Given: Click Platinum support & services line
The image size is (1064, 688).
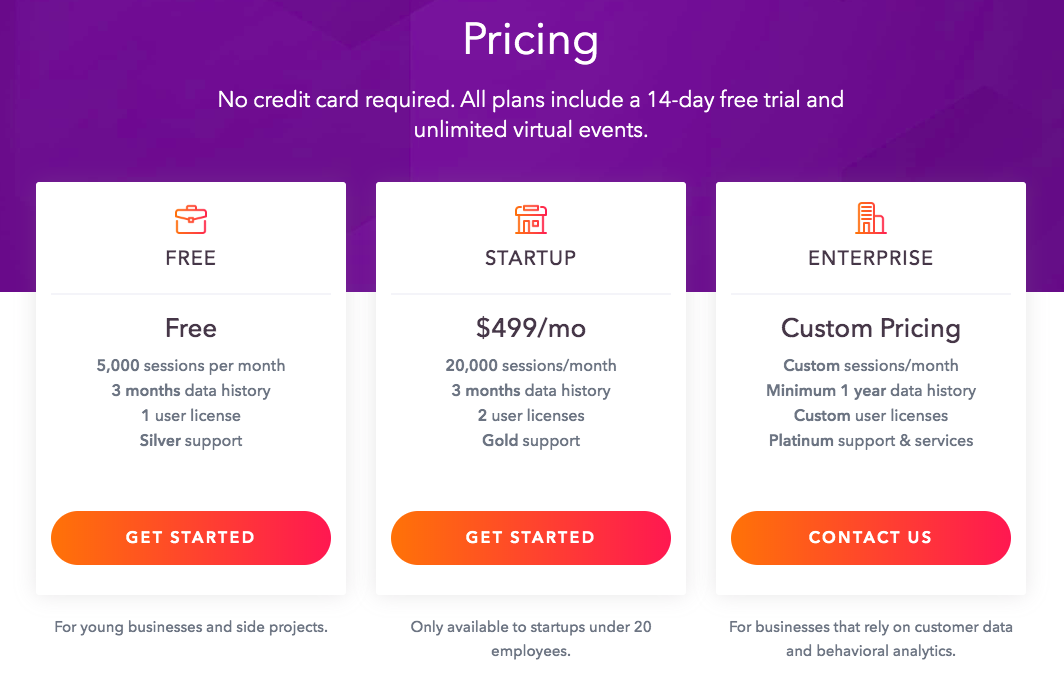Looking at the screenshot, I should coord(871,441).
